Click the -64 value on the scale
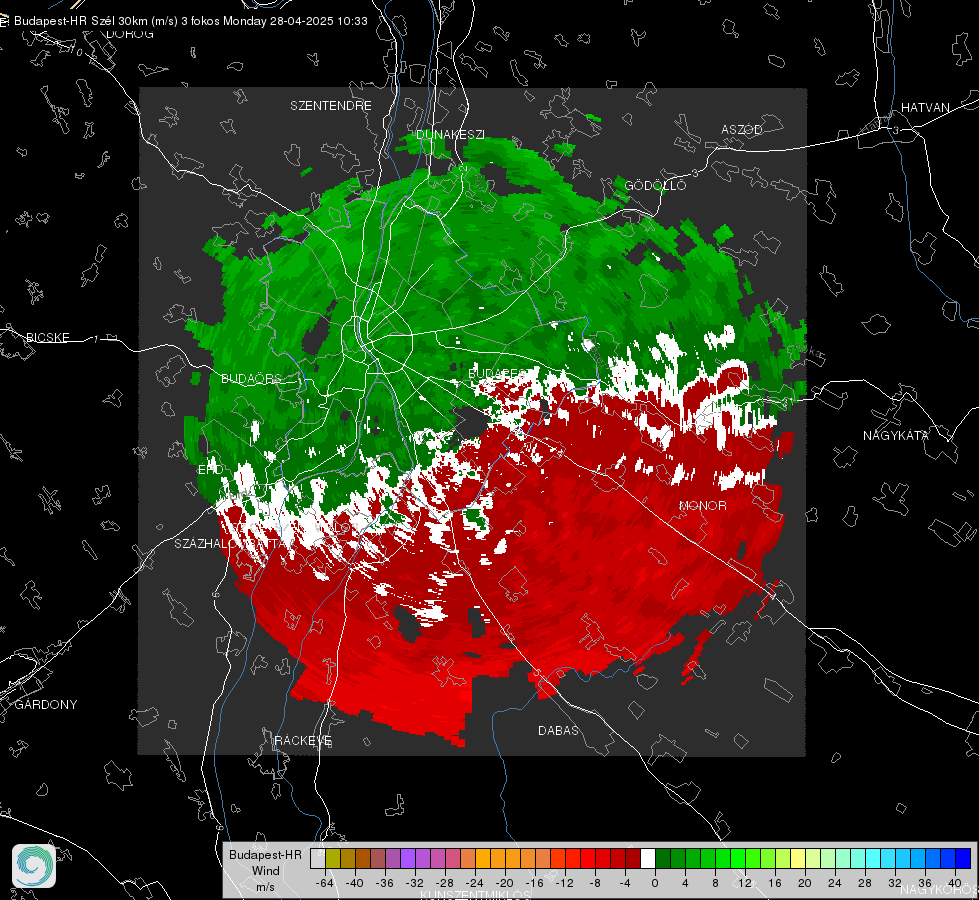 [324, 883]
